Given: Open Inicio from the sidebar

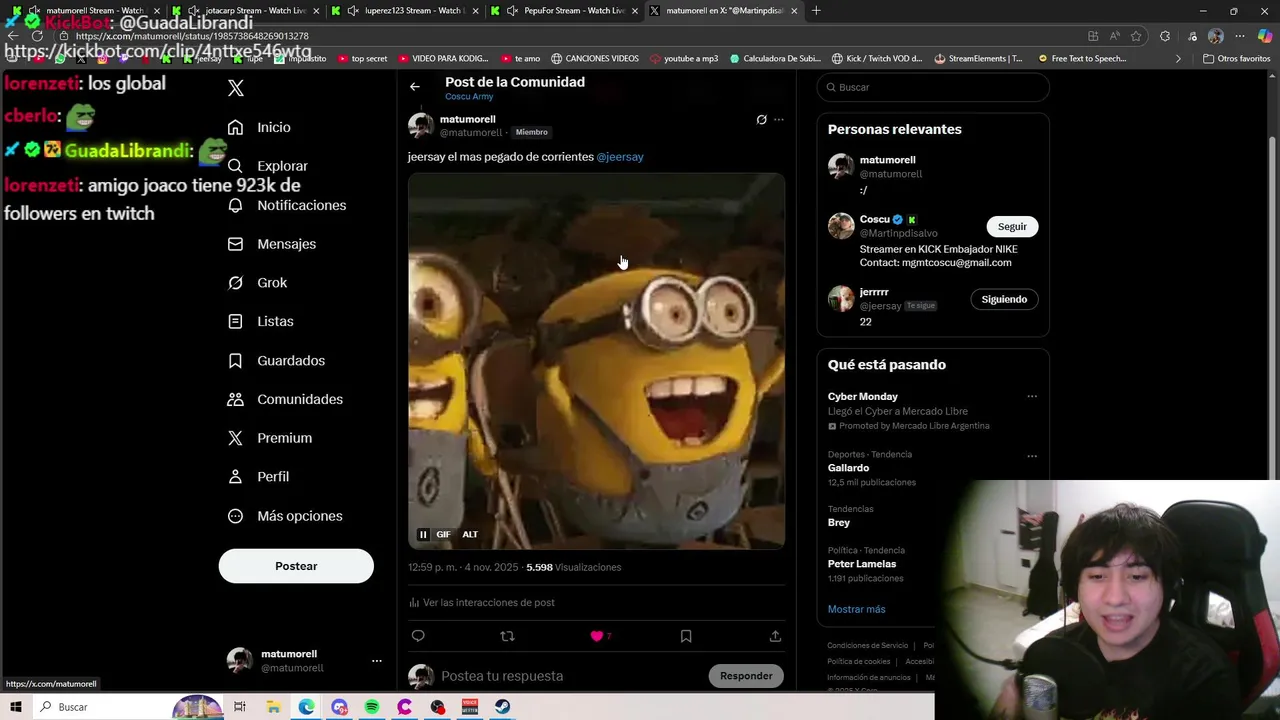Looking at the screenshot, I should 259,127.
